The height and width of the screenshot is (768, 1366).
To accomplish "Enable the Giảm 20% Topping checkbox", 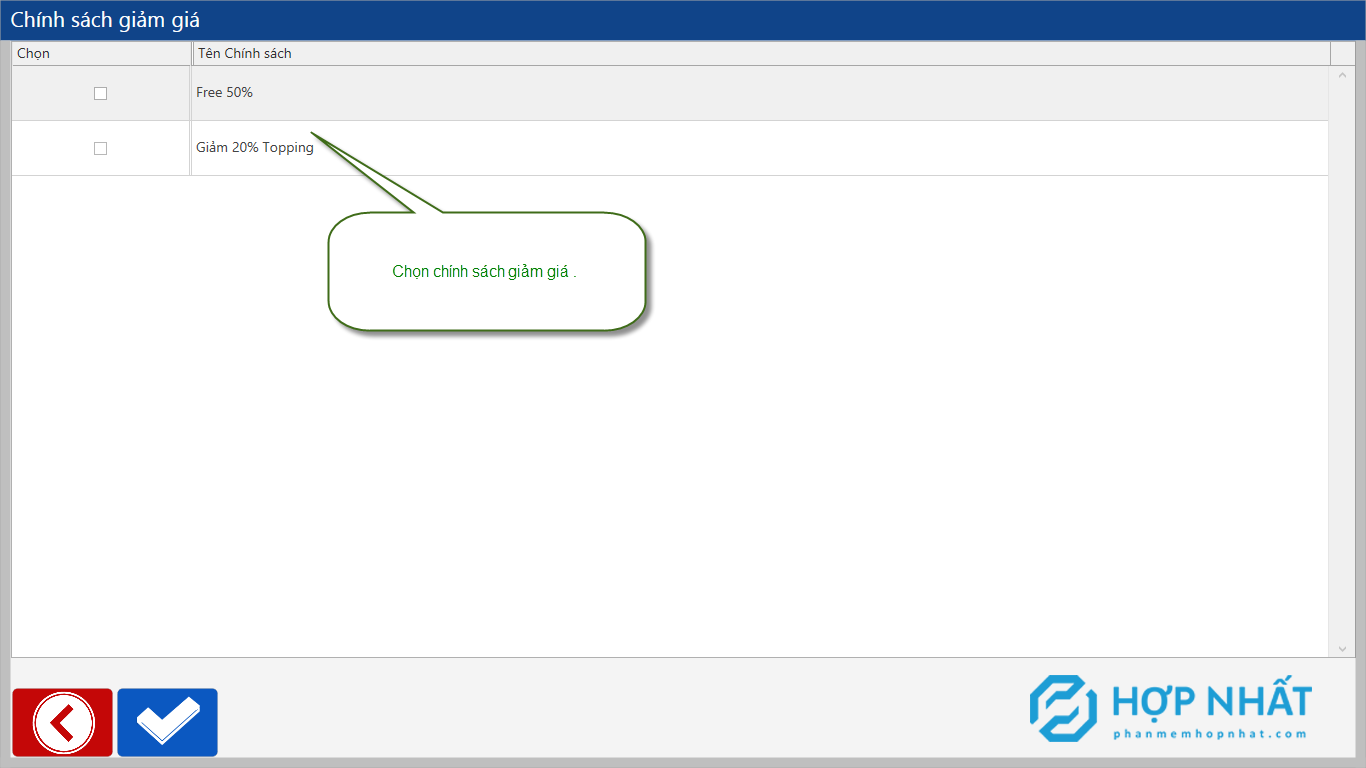I will 100,148.
